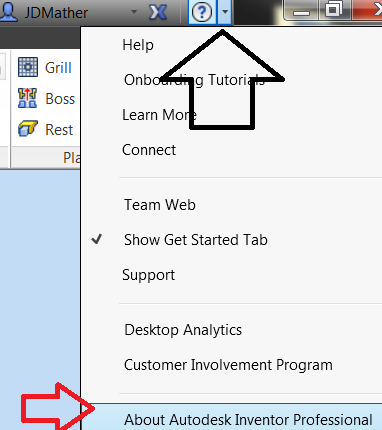Restore down the application window
The image size is (382, 430).
click(333, 10)
